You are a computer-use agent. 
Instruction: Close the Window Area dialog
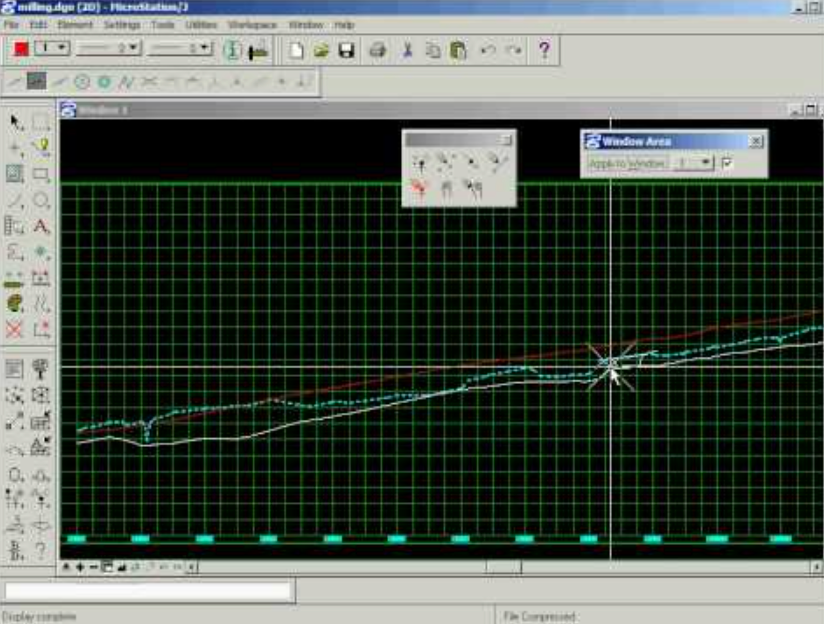(x=756, y=141)
